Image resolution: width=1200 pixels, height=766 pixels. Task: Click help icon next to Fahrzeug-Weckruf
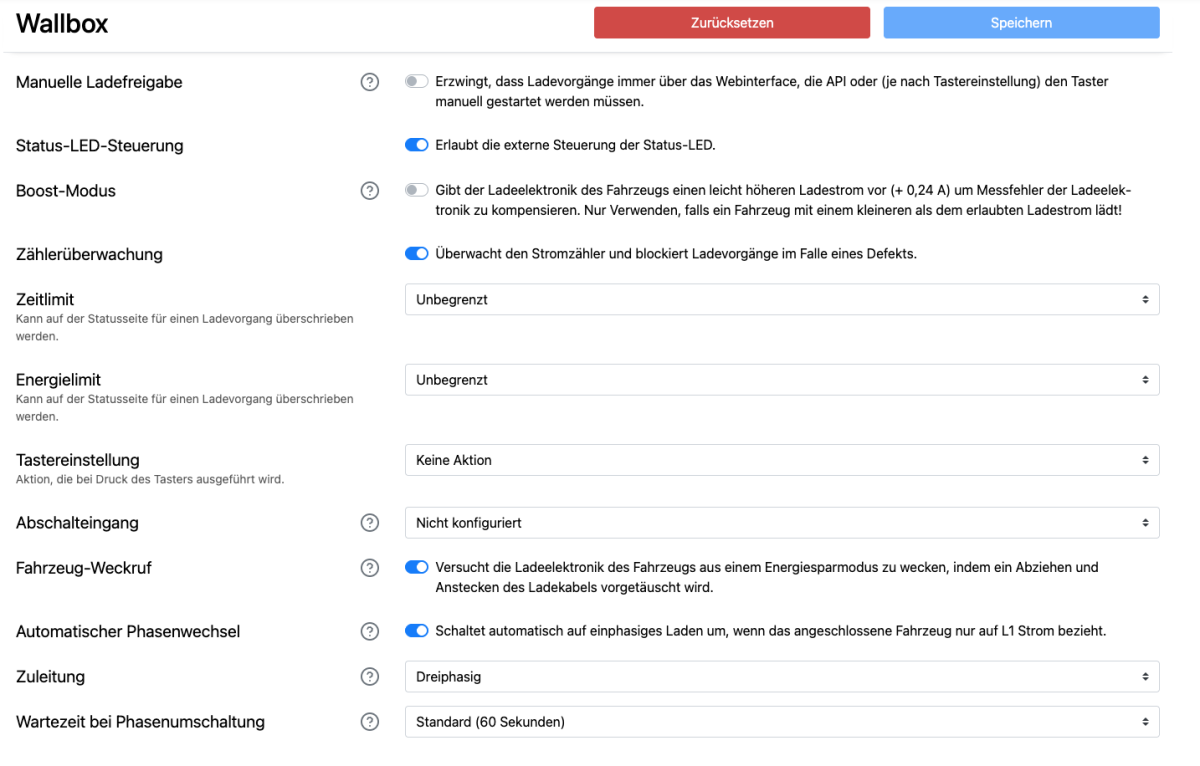tap(369, 568)
